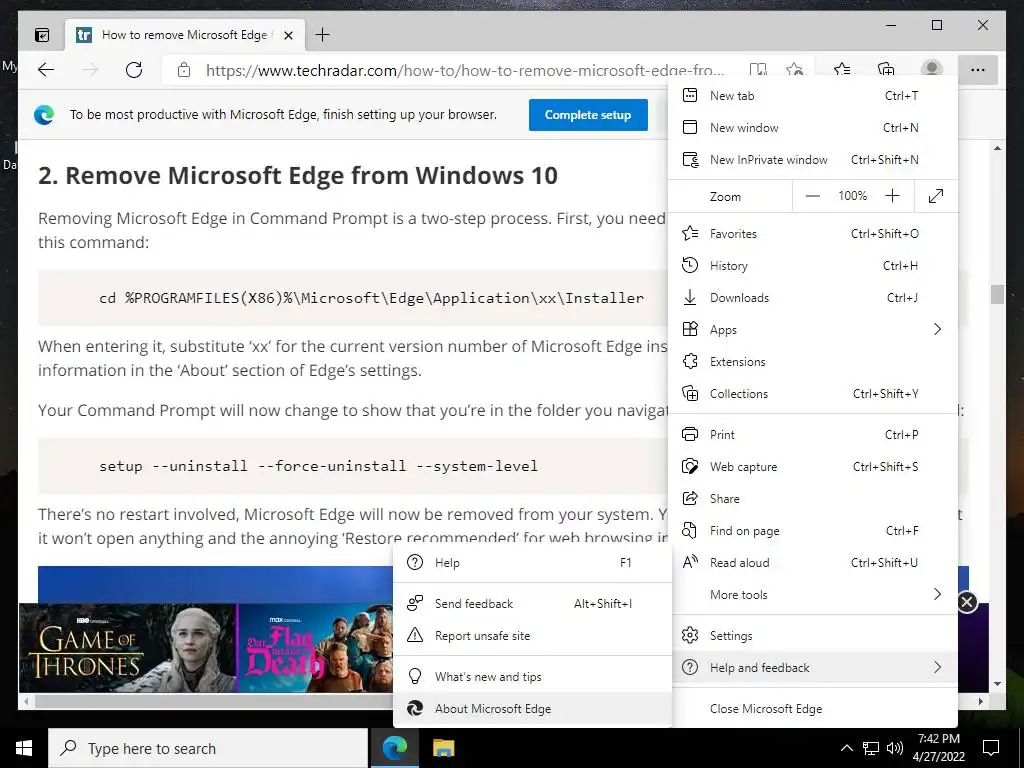
Task: Reload the page with the refresh icon
Action: point(134,70)
